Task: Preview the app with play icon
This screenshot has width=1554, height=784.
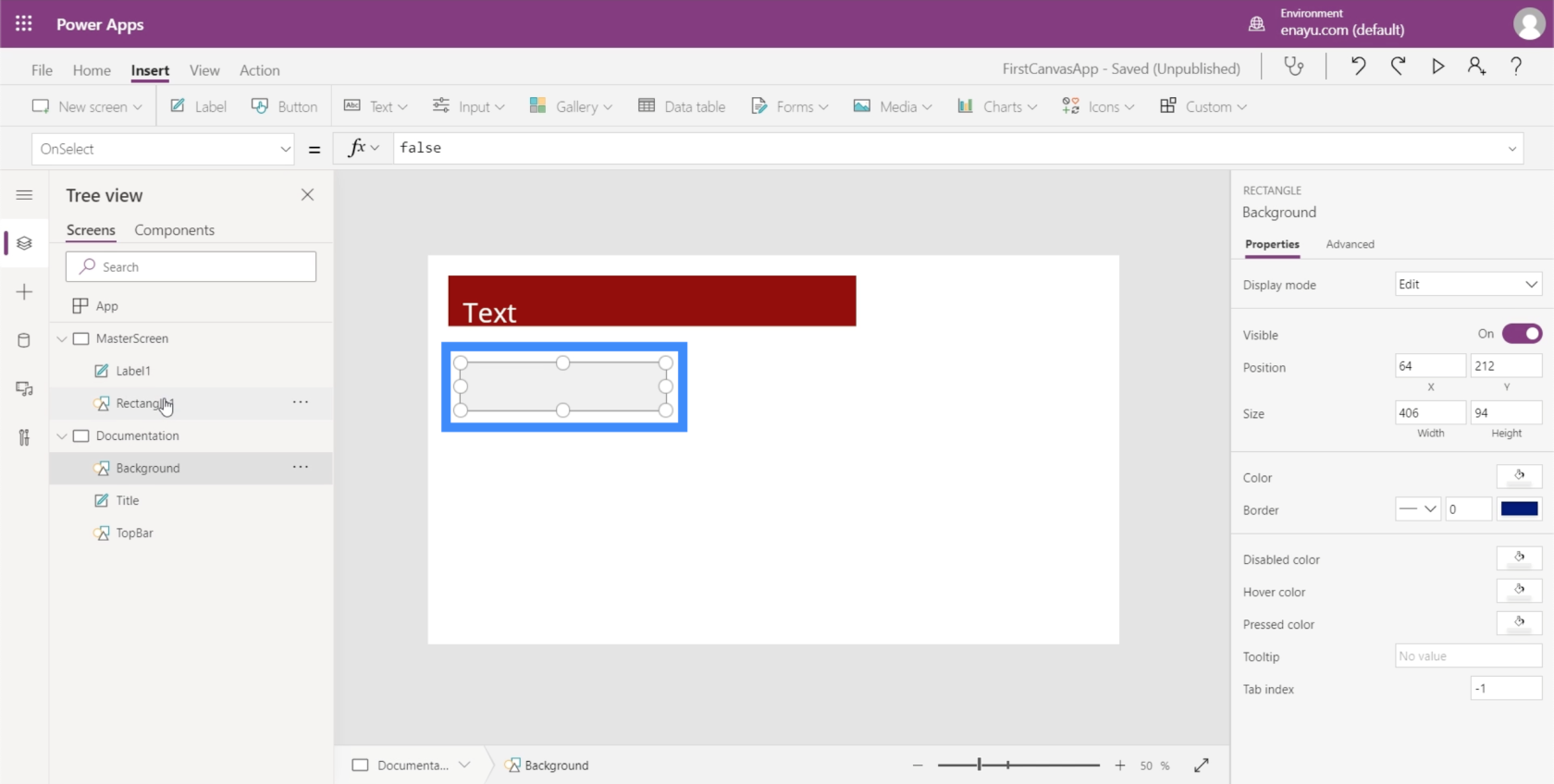Action: 1437,66
